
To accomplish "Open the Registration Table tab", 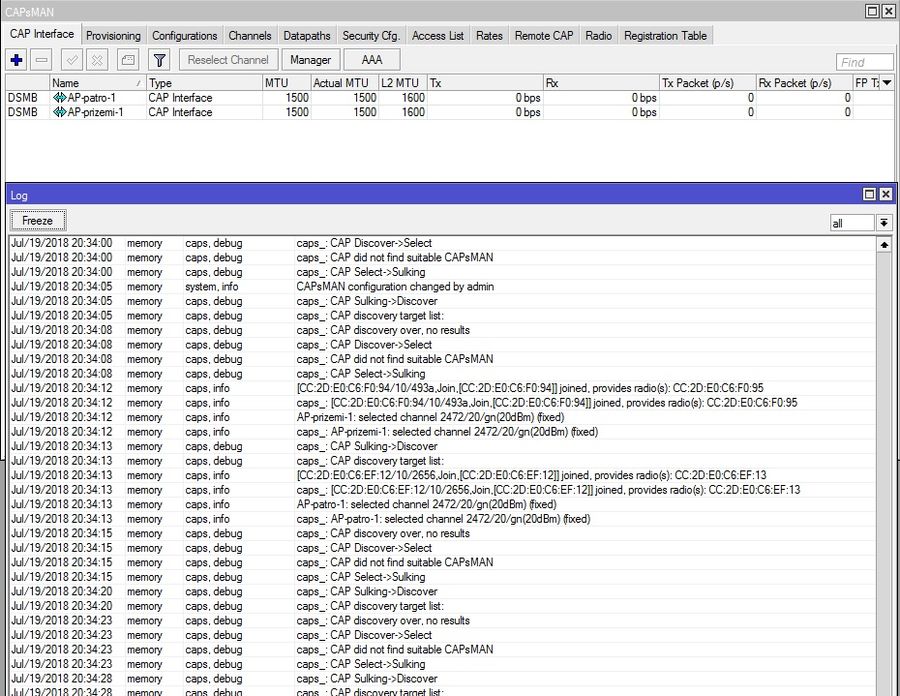I will tap(665, 36).
